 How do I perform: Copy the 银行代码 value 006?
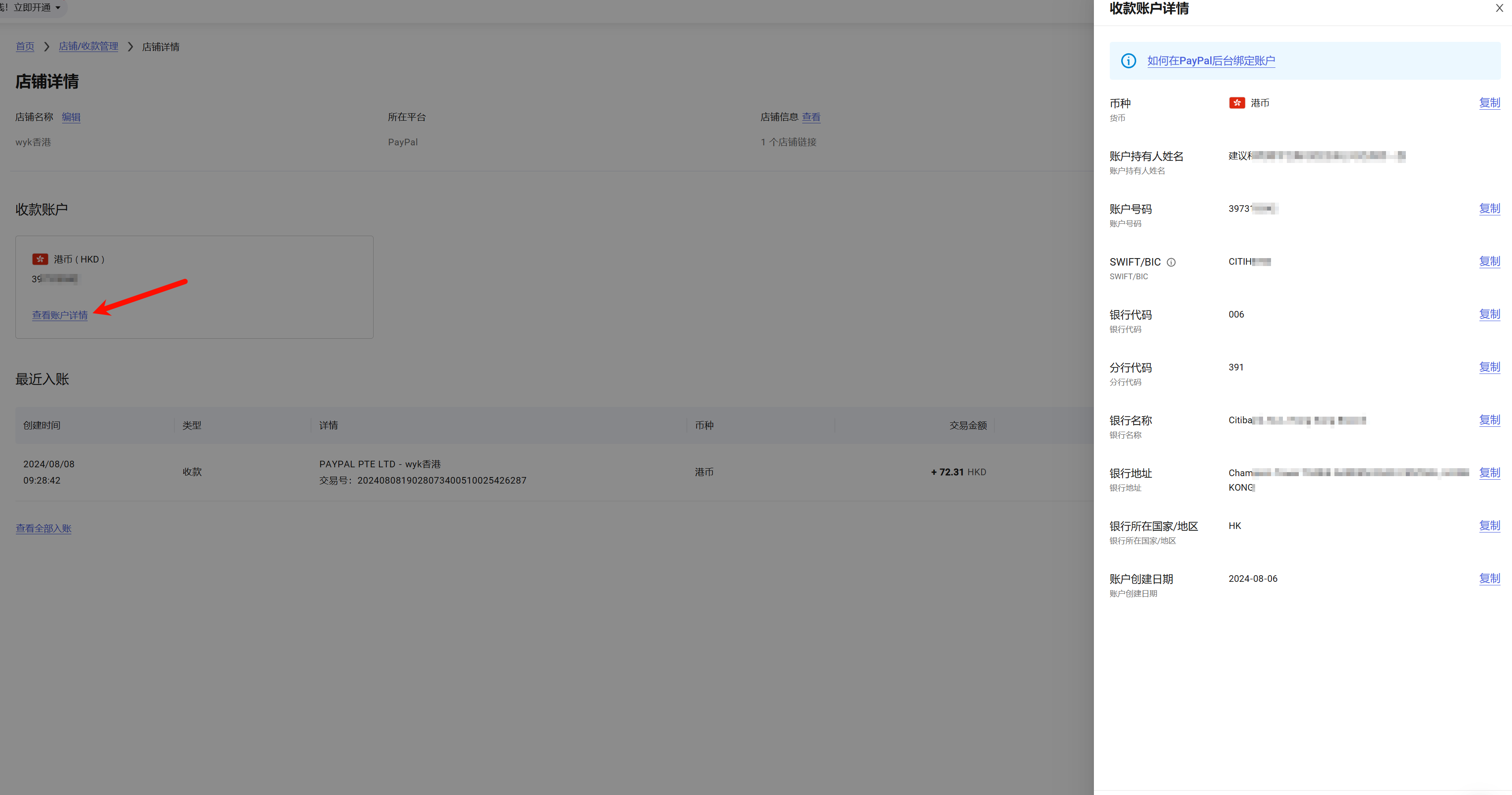tap(1489, 314)
